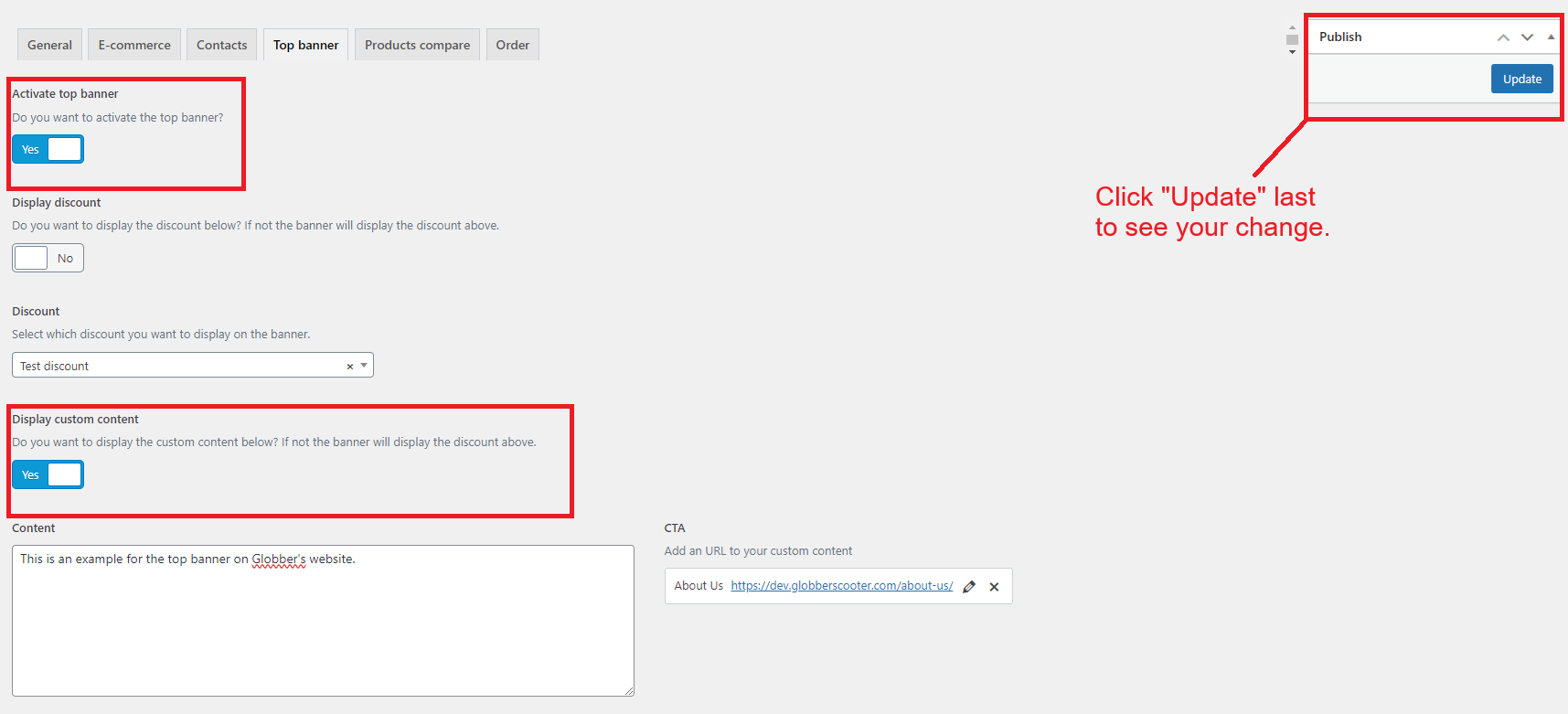Remove the About Us CTA link
The image size is (1568, 714).
994,587
